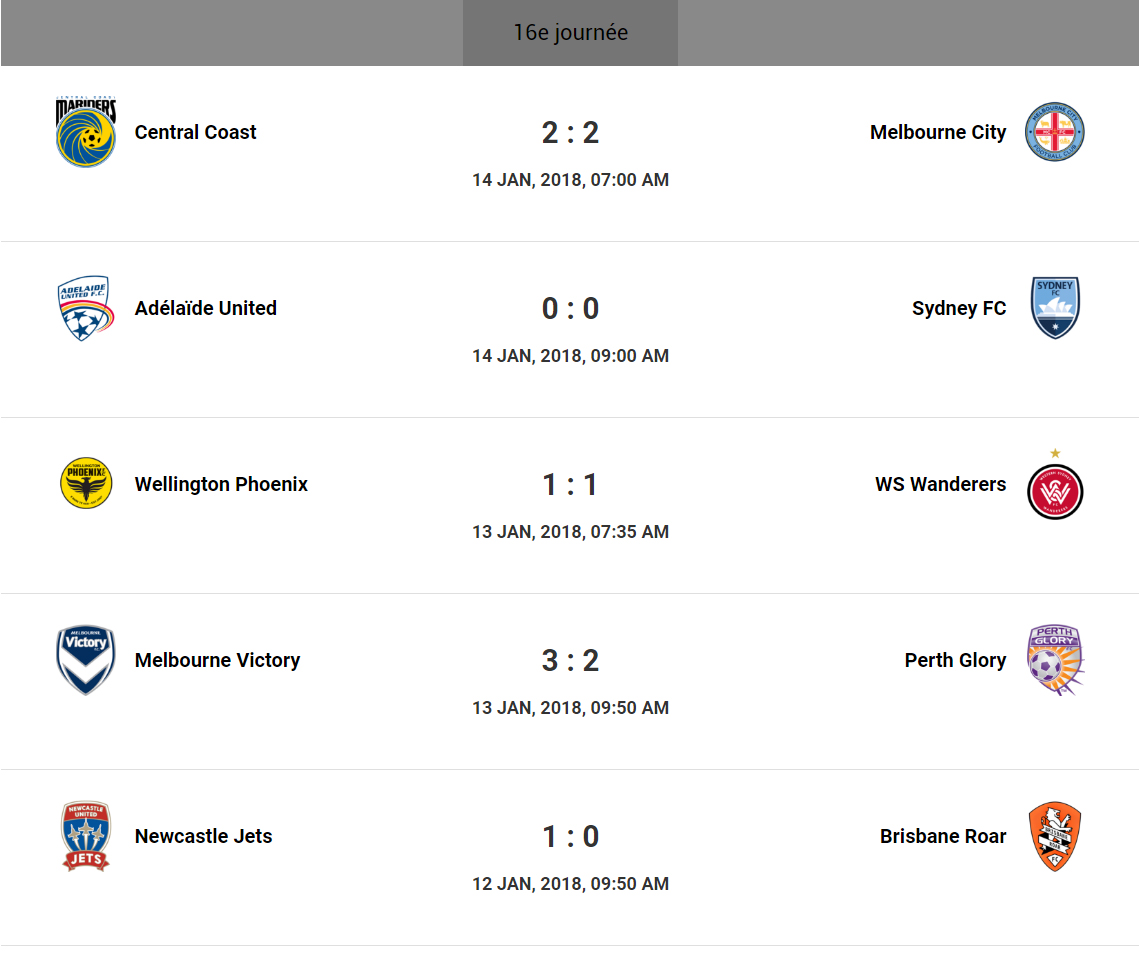
Task: View the 2 : 2 match score
Action: tap(570, 132)
